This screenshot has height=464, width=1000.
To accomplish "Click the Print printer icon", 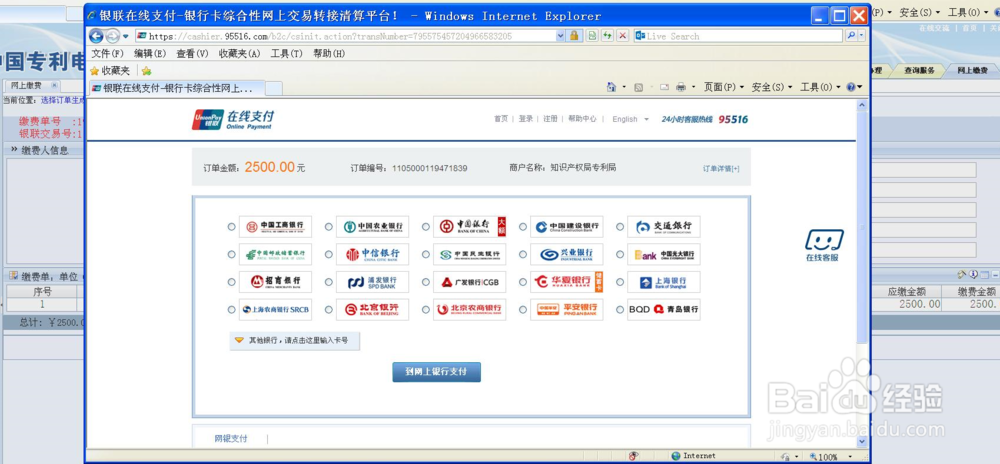I will [x=681, y=87].
